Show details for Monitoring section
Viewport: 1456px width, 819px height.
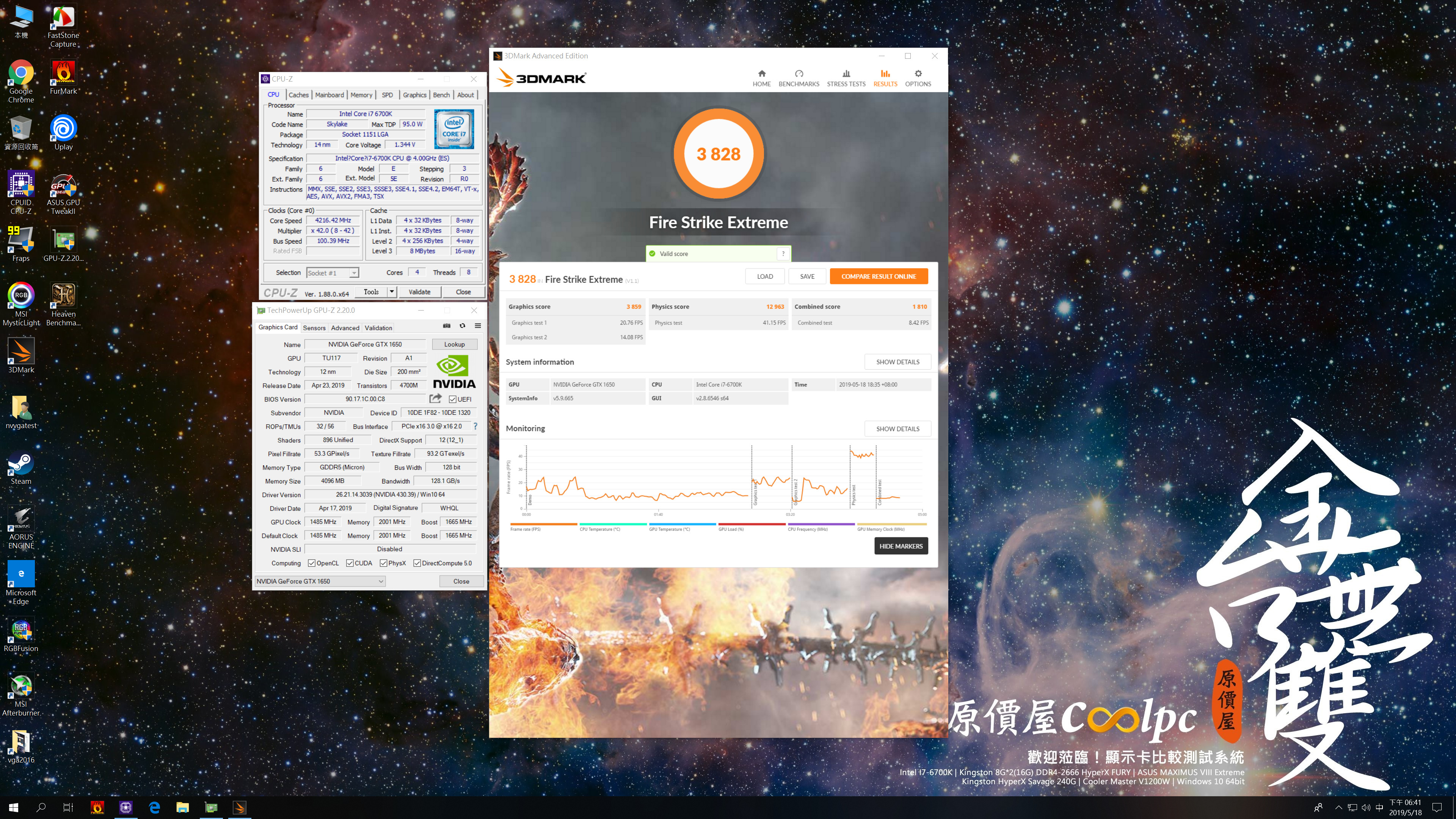point(897,428)
